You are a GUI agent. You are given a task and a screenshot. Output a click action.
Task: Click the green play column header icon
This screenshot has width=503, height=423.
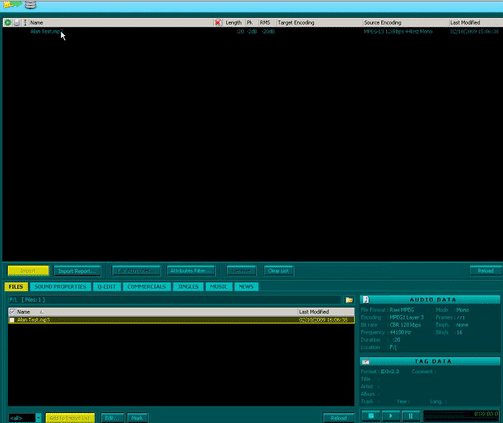pos(8,23)
